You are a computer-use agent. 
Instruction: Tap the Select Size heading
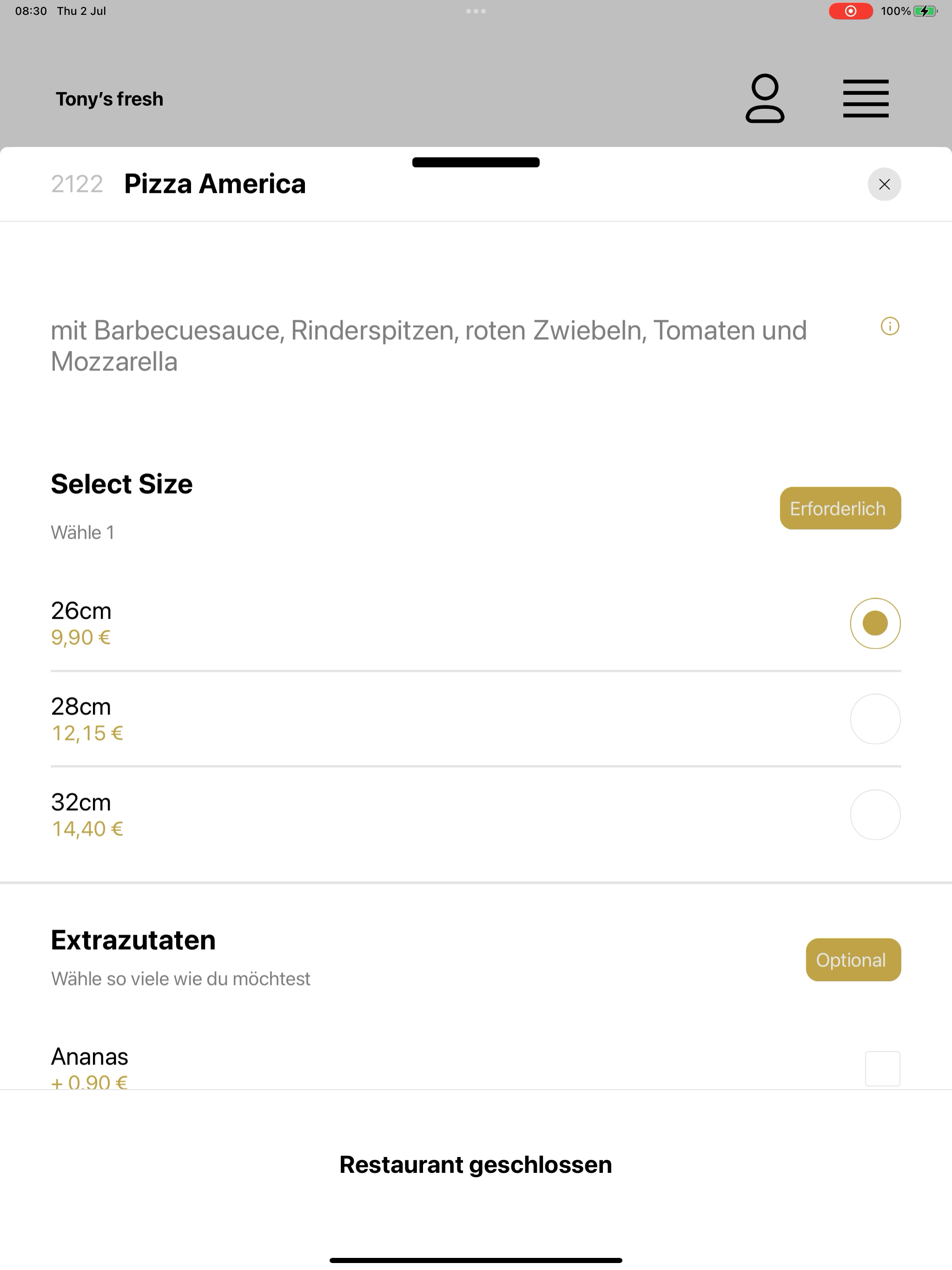122,484
